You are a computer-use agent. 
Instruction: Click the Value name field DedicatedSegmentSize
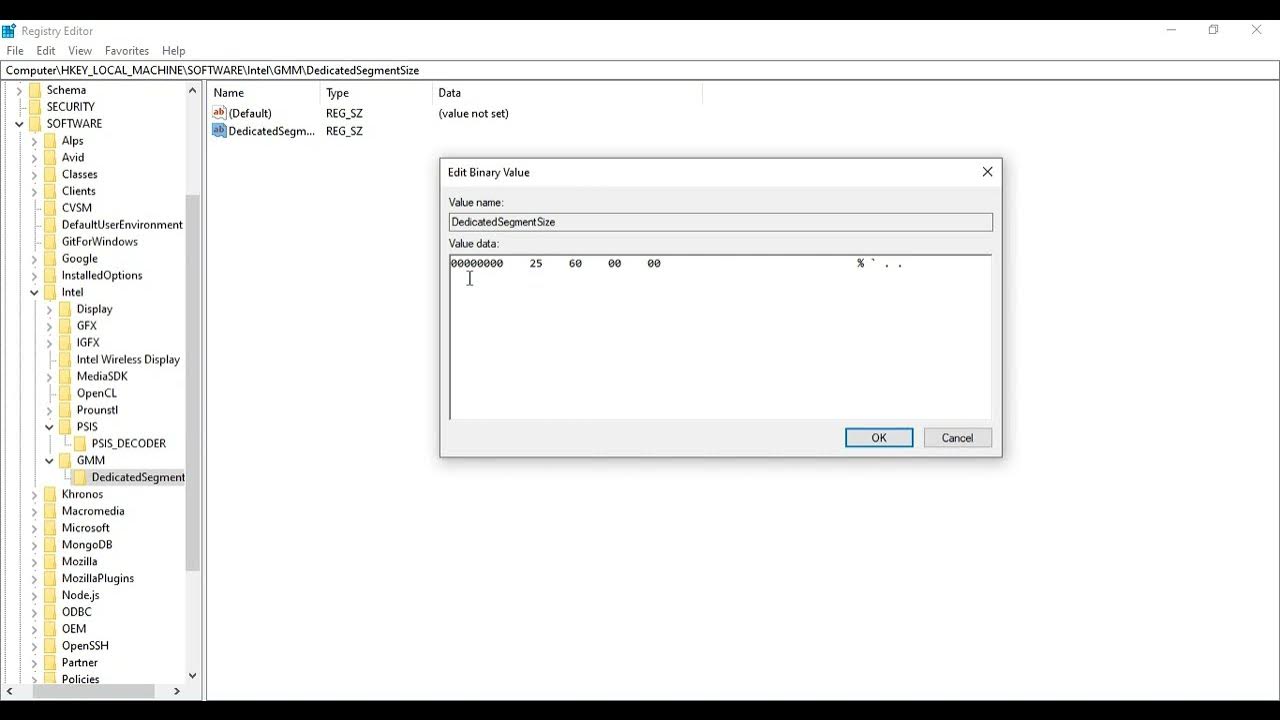point(721,222)
